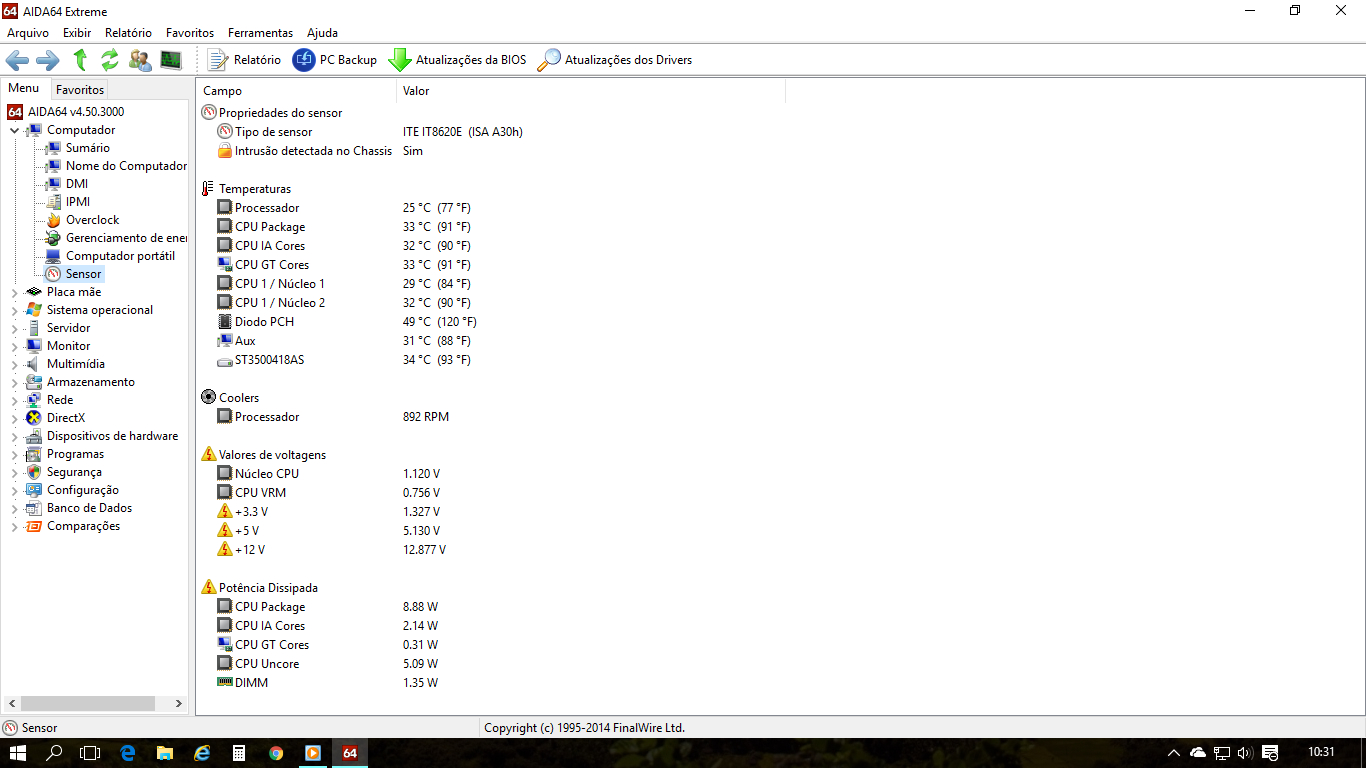Open Chrome from the taskbar
1366x768 pixels.
pos(276,753)
